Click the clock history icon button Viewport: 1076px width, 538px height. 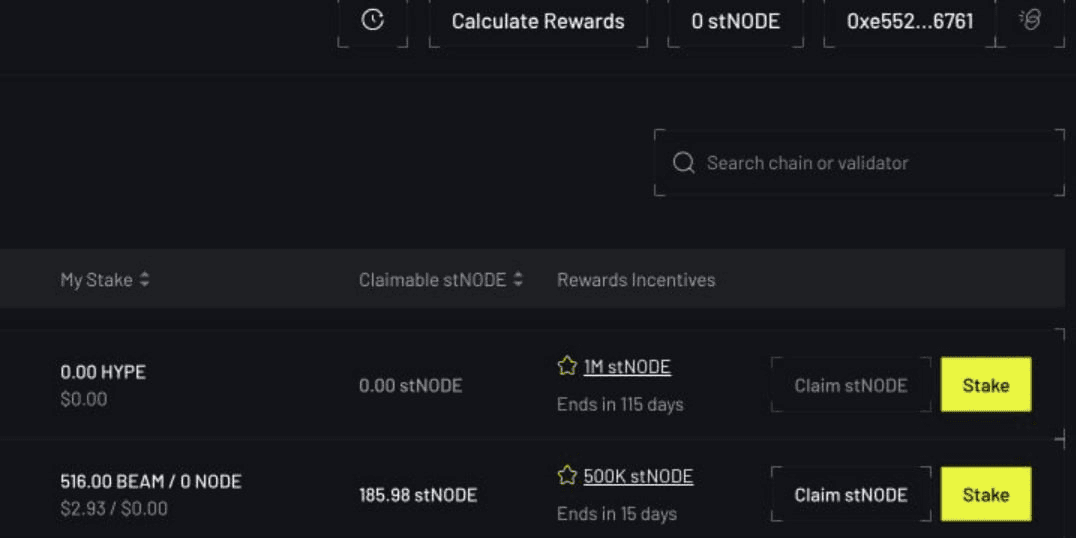tap(372, 20)
